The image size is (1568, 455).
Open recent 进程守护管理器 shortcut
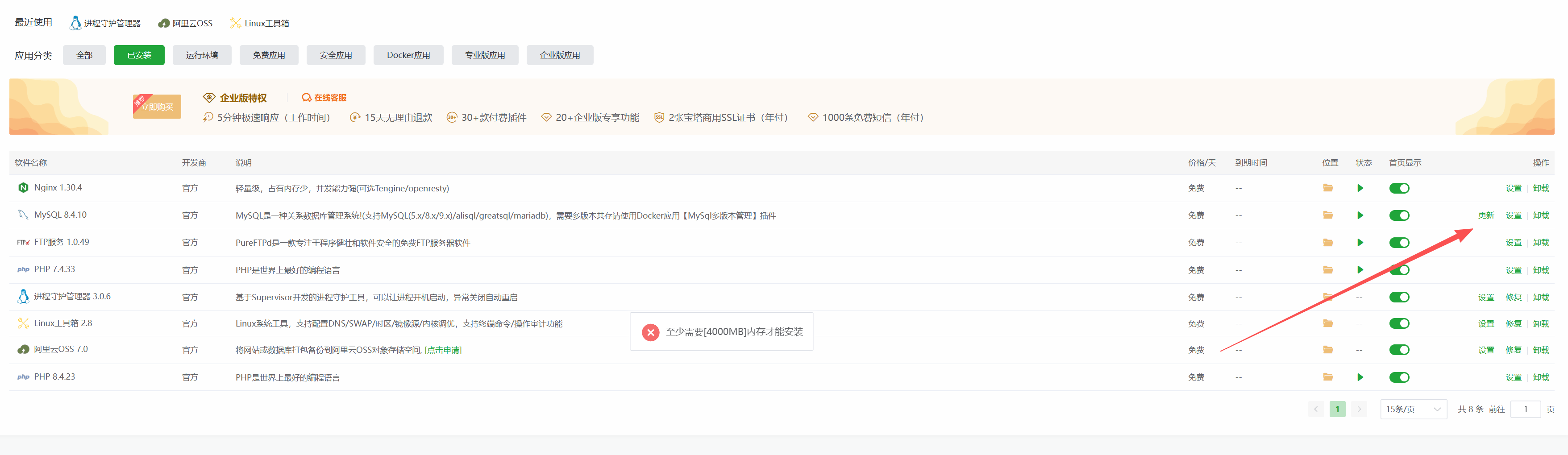pos(105,23)
